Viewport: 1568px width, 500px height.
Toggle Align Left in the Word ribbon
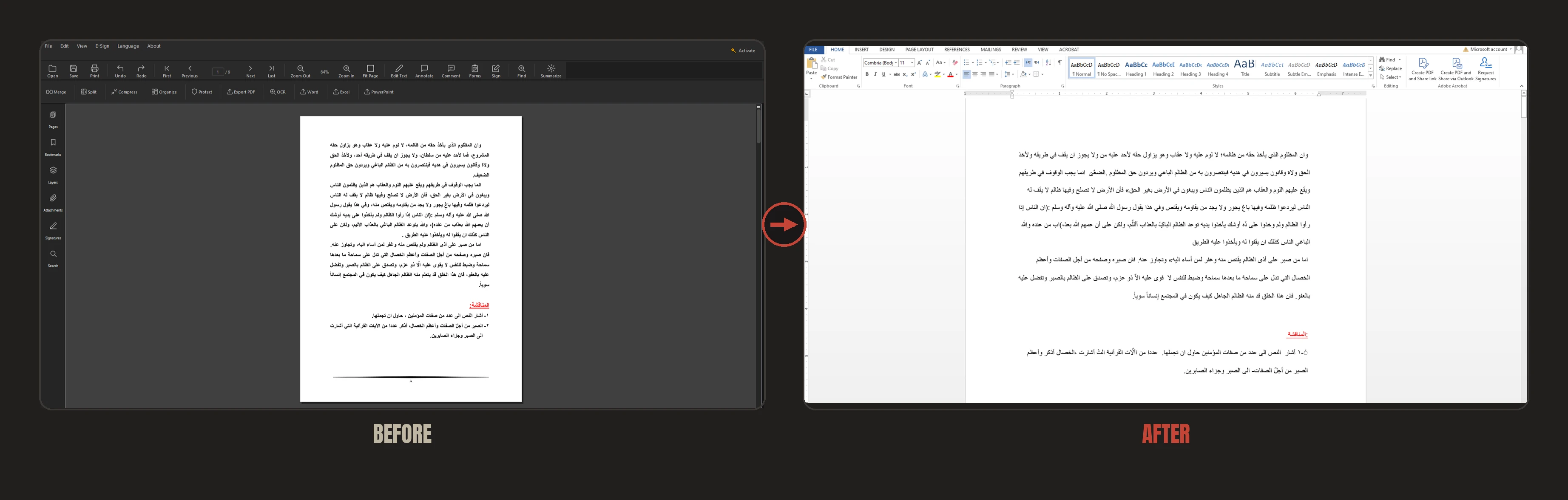(x=967, y=74)
